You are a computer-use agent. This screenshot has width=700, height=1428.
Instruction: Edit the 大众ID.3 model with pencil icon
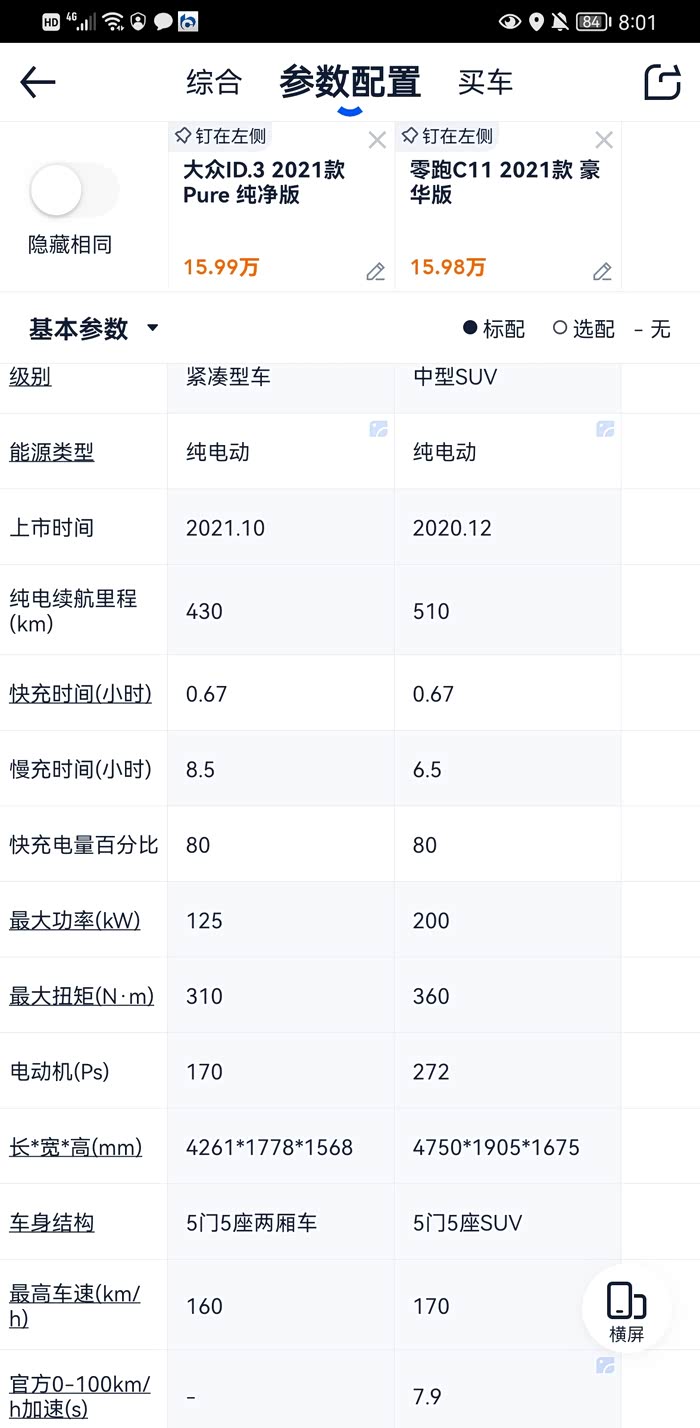click(x=375, y=271)
